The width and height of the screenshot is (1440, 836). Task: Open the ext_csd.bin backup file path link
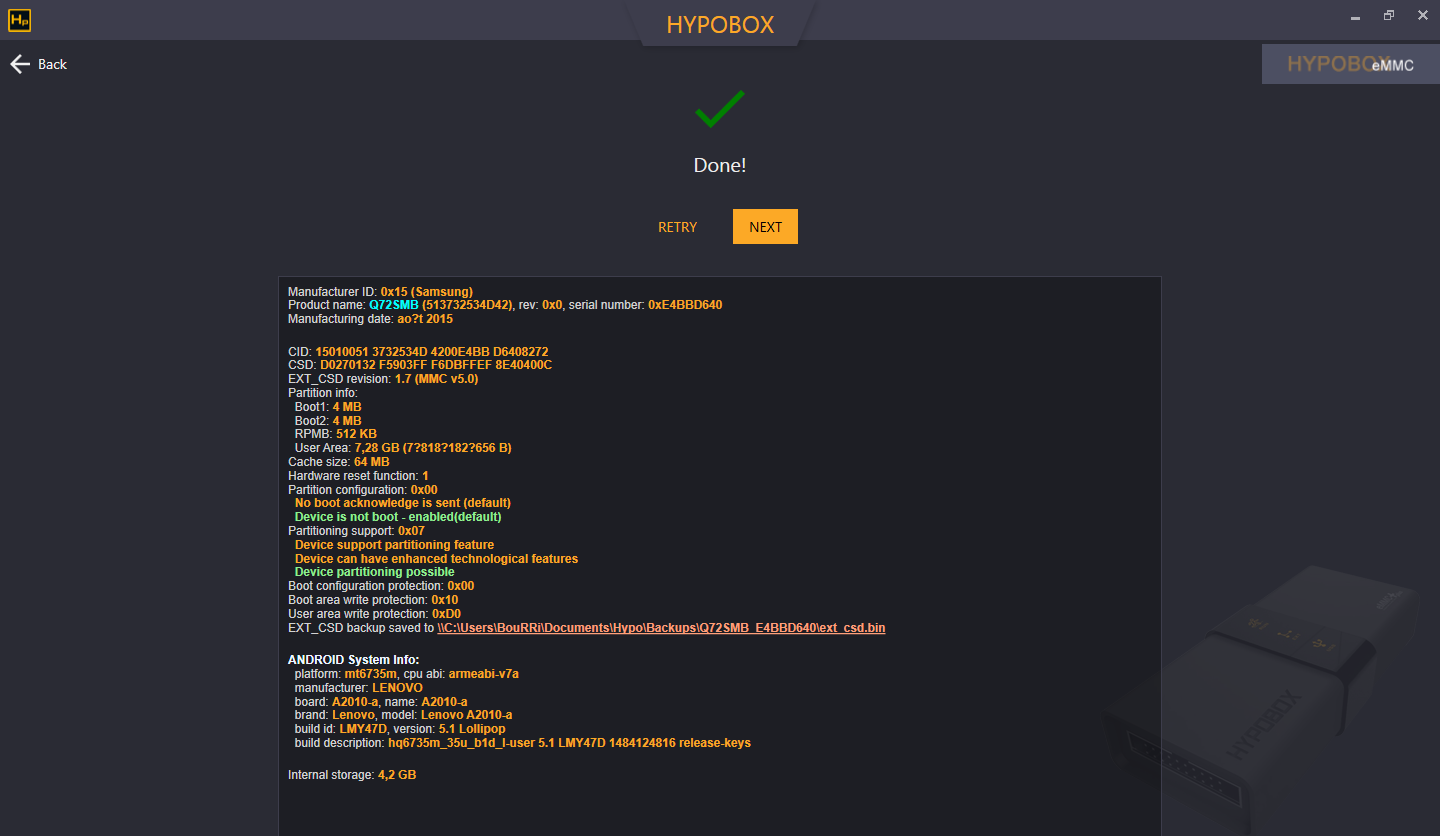tap(661, 628)
